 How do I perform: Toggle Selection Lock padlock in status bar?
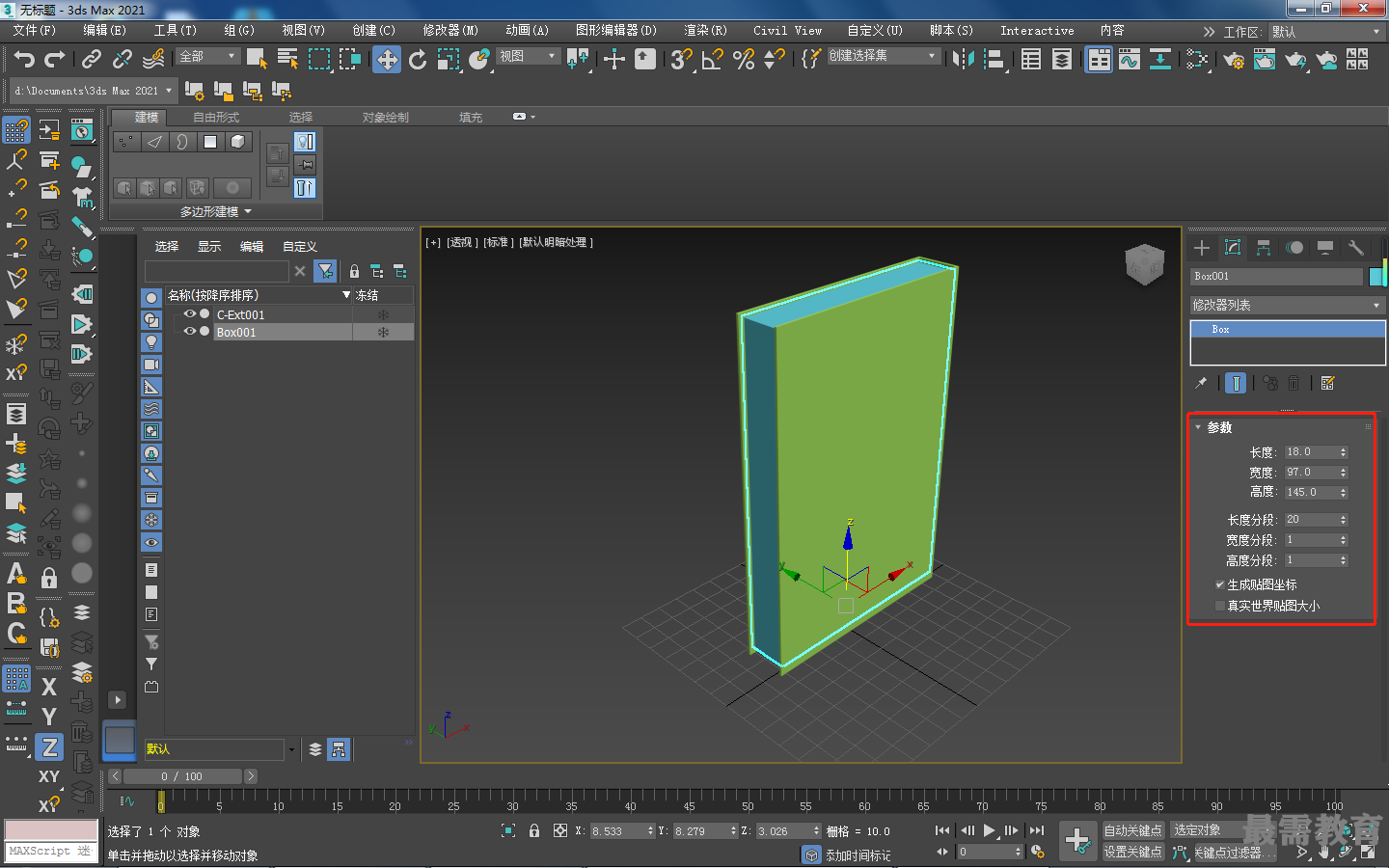[x=534, y=830]
